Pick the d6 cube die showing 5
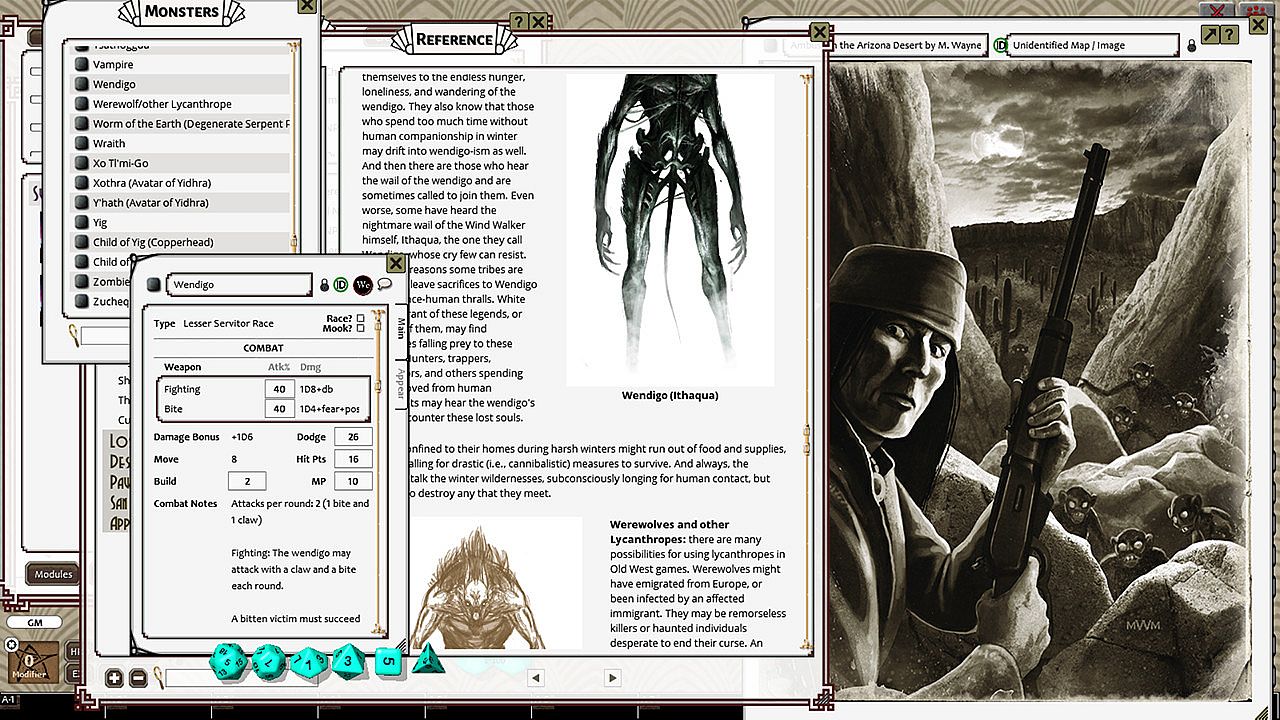The width and height of the screenshot is (1280, 720). (388, 660)
